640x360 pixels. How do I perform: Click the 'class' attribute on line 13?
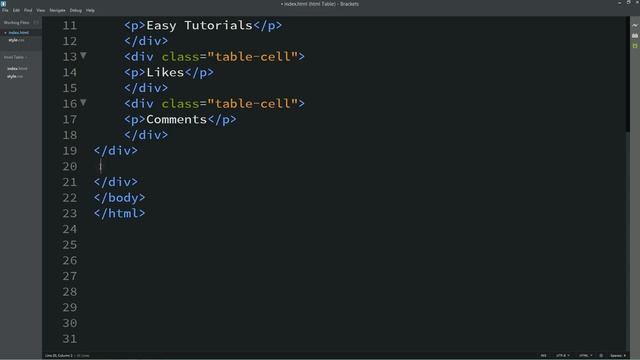coord(180,56)
